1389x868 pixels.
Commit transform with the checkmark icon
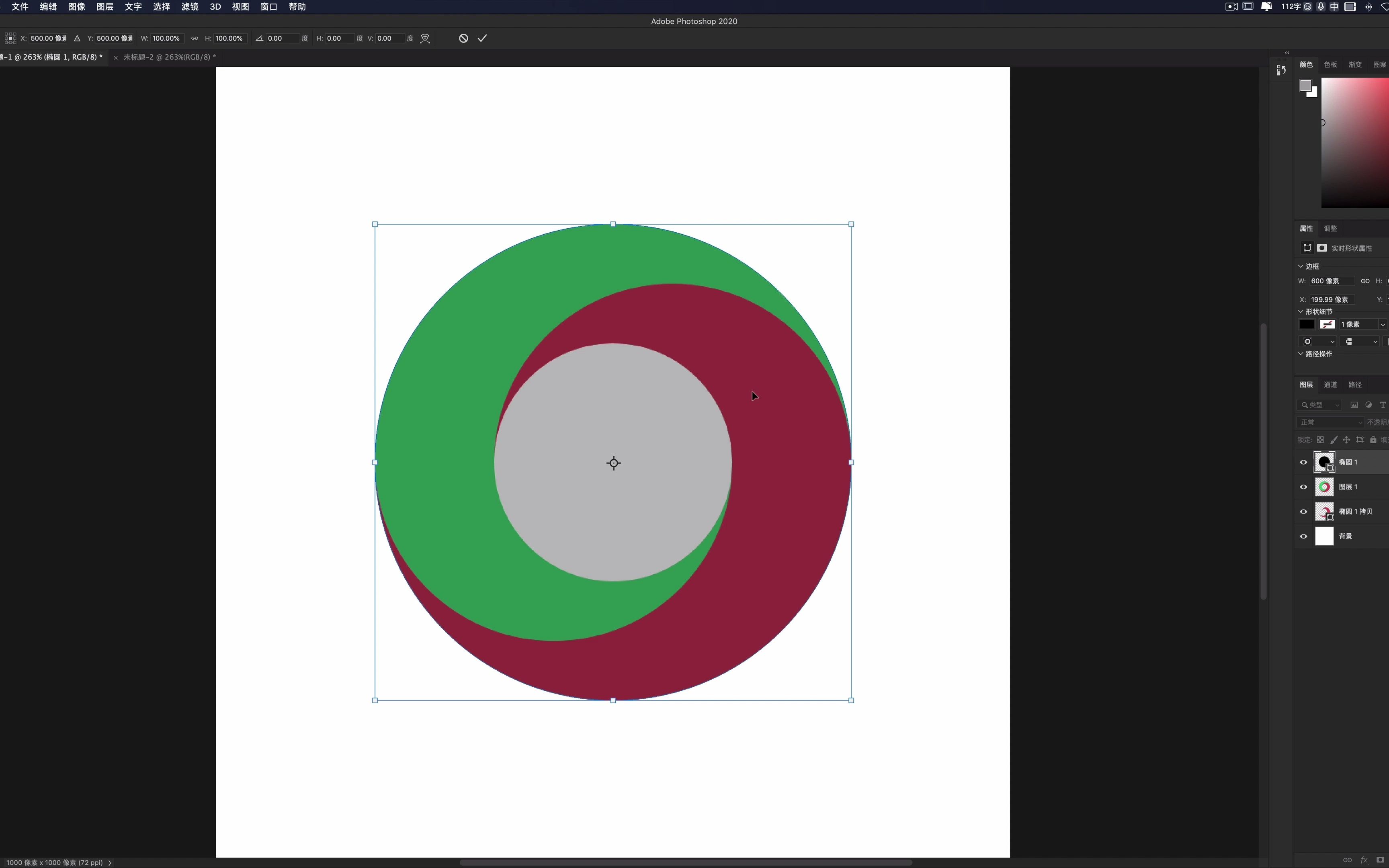(x=482, y=39)
